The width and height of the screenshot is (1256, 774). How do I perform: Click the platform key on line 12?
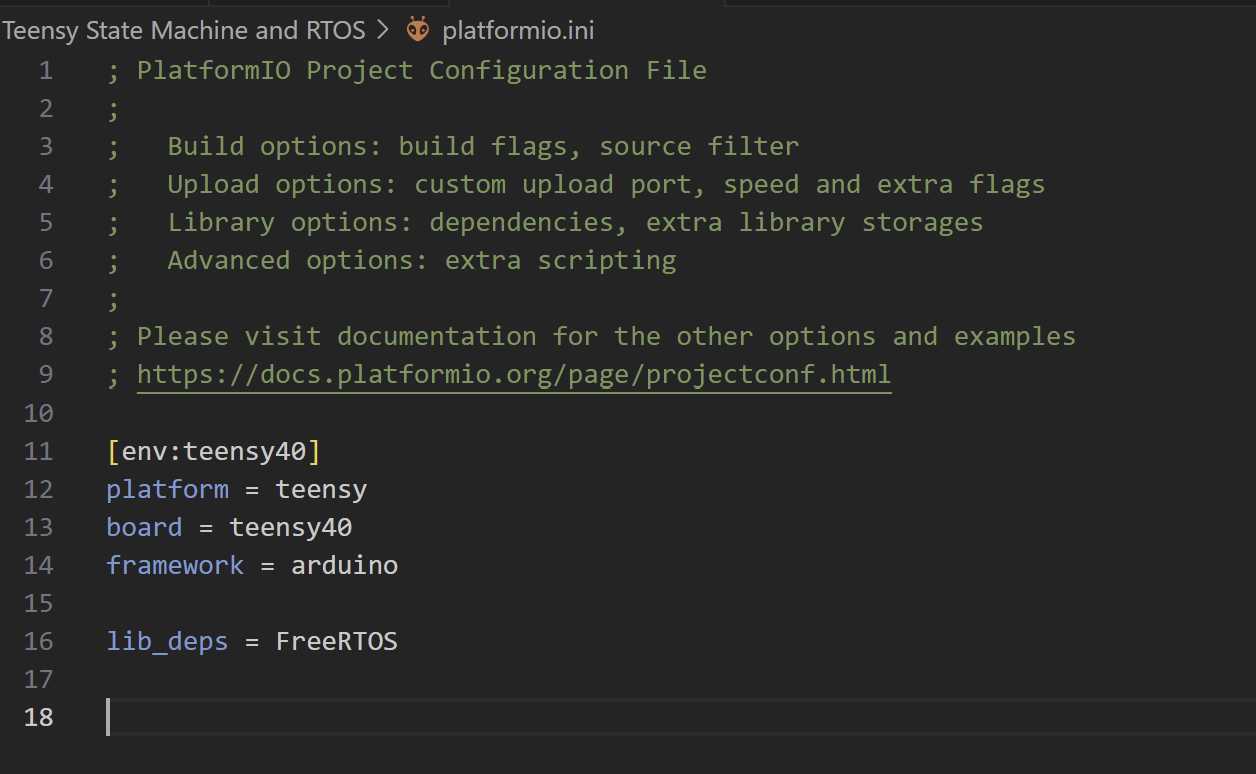168,489
